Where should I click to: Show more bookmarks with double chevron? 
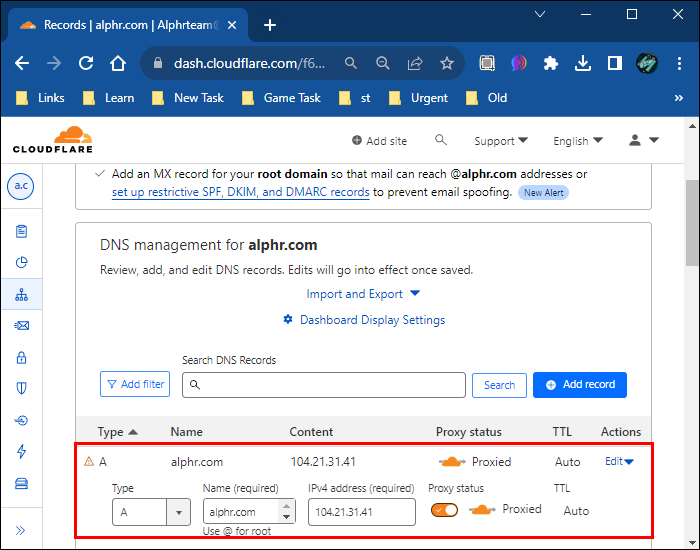[679, 98]
